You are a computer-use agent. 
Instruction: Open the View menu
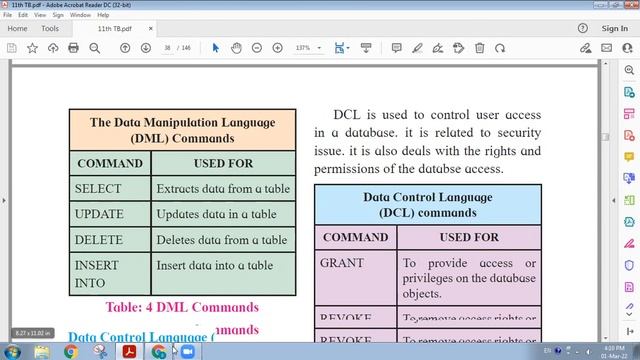coord(40,15)
